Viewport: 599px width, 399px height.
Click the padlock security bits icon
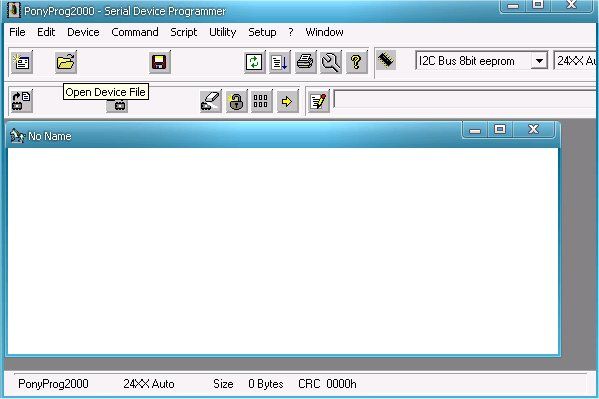click(236, 101)
